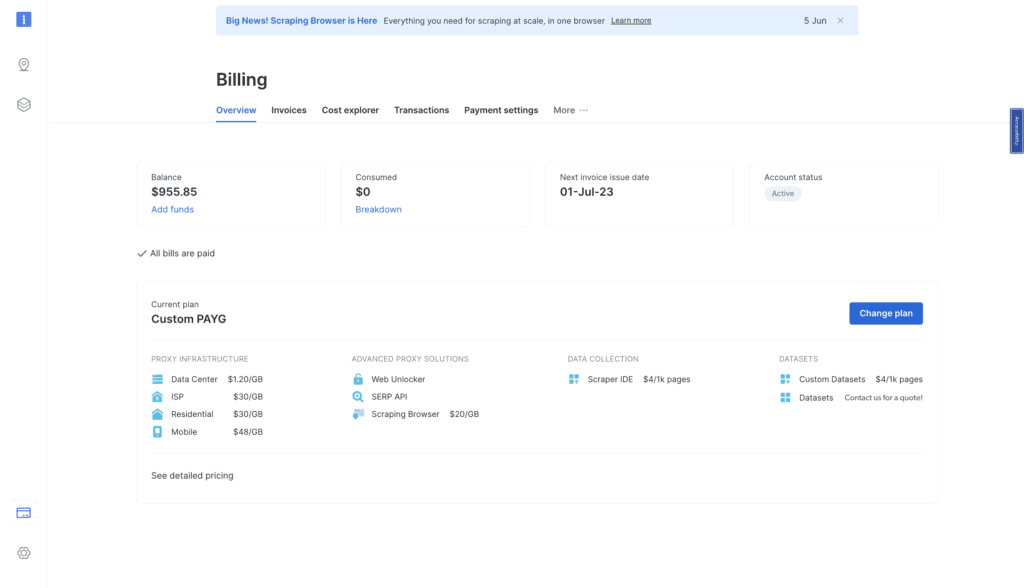Click the Custom Datasets grid icon
The height and width of the screenshot is (588, 1024).
point(786,379)
